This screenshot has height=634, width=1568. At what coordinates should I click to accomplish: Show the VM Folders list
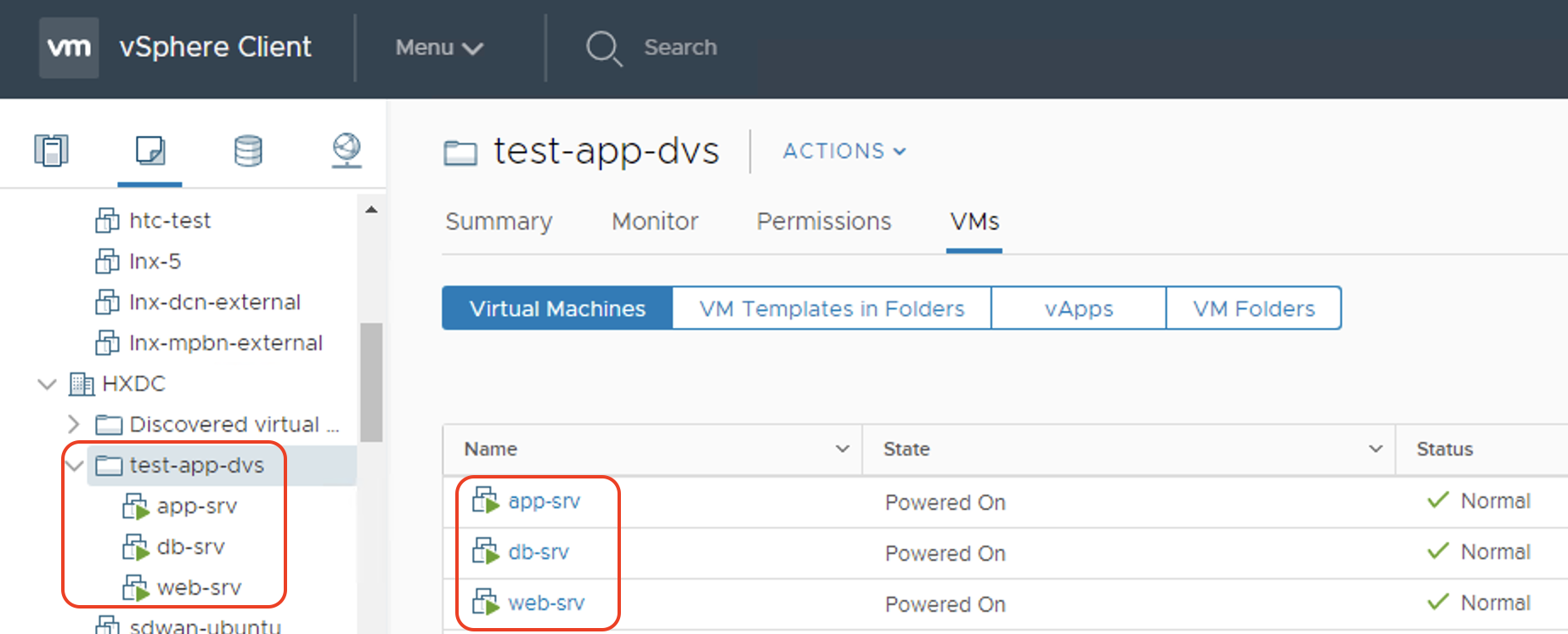(x=1254, y=308)
